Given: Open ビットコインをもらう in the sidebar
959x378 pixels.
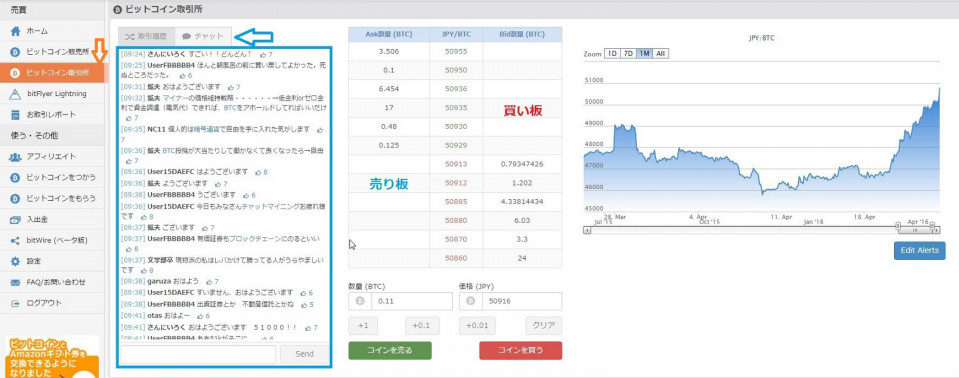Looking at the screenshot, I should tap(53, 199).
